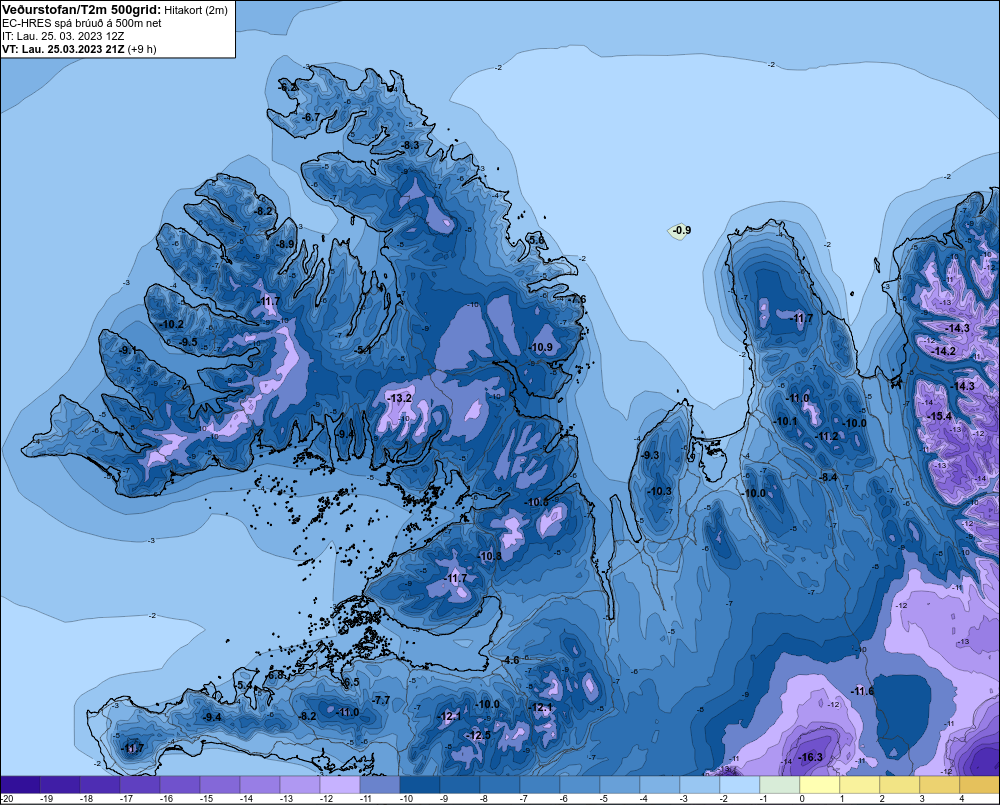Click the legend color swatch labeled -14

click(x=260, y=784)
